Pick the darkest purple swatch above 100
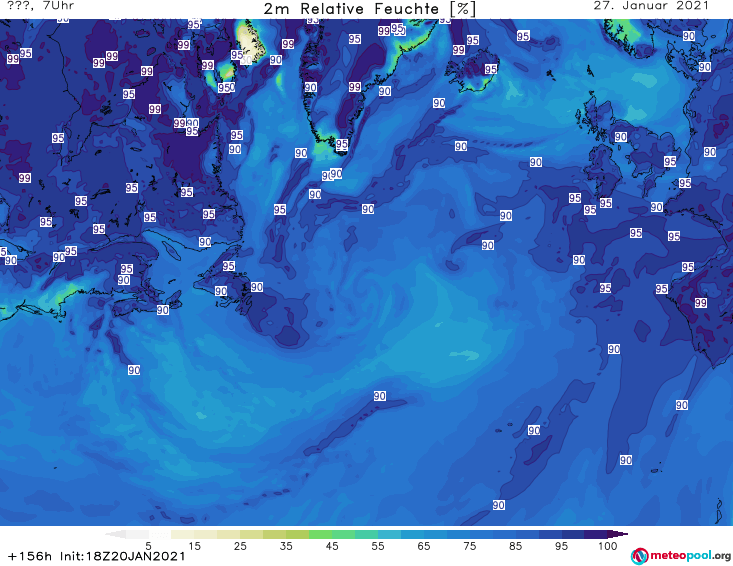 596,534
